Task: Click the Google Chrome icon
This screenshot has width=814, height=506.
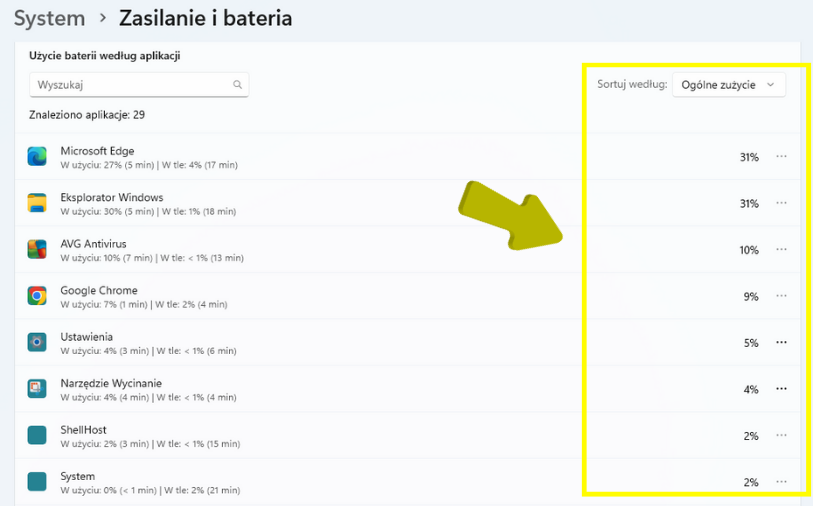Action: tap(37, 296)
